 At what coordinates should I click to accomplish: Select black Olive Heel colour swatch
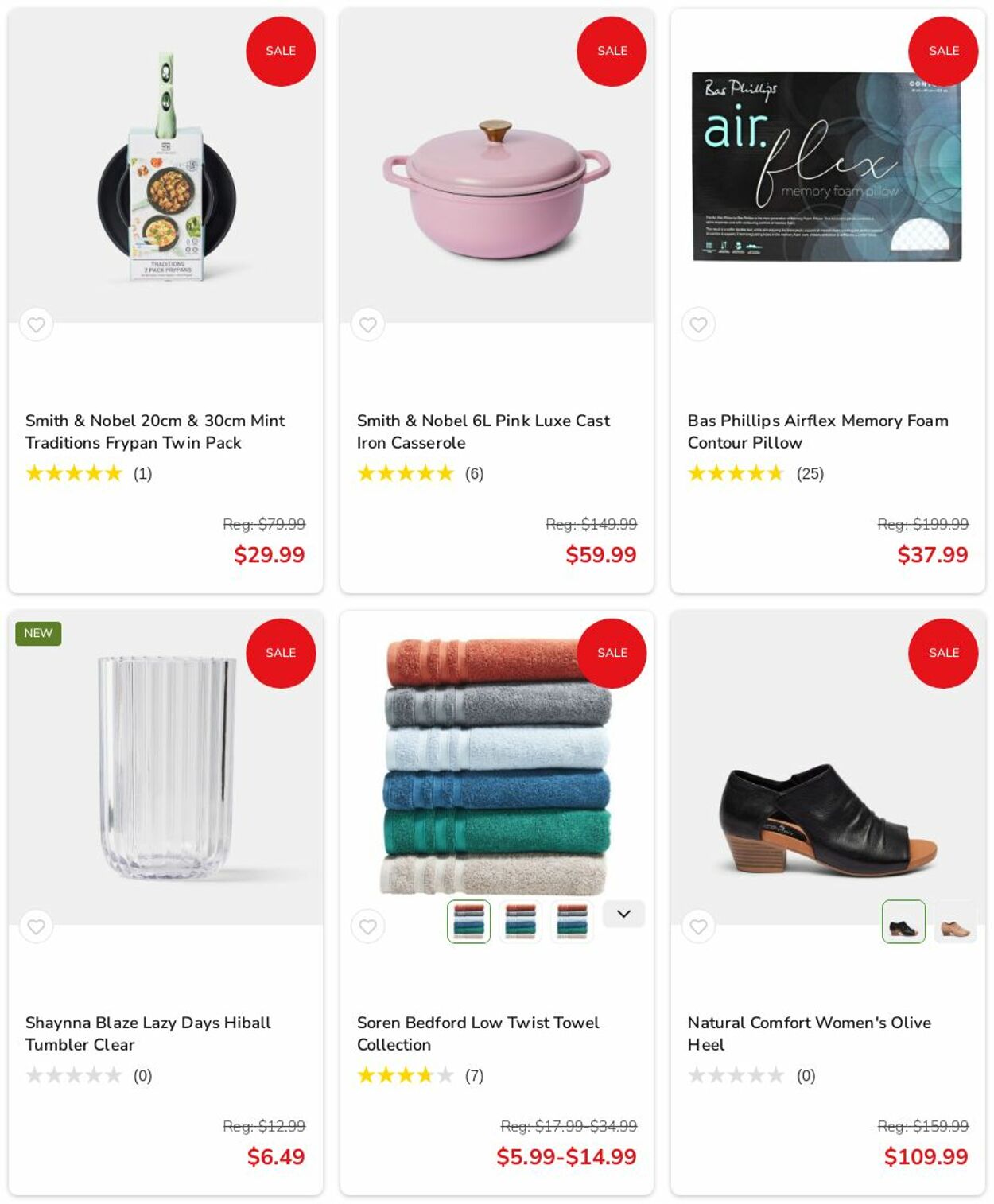[903, 922]
